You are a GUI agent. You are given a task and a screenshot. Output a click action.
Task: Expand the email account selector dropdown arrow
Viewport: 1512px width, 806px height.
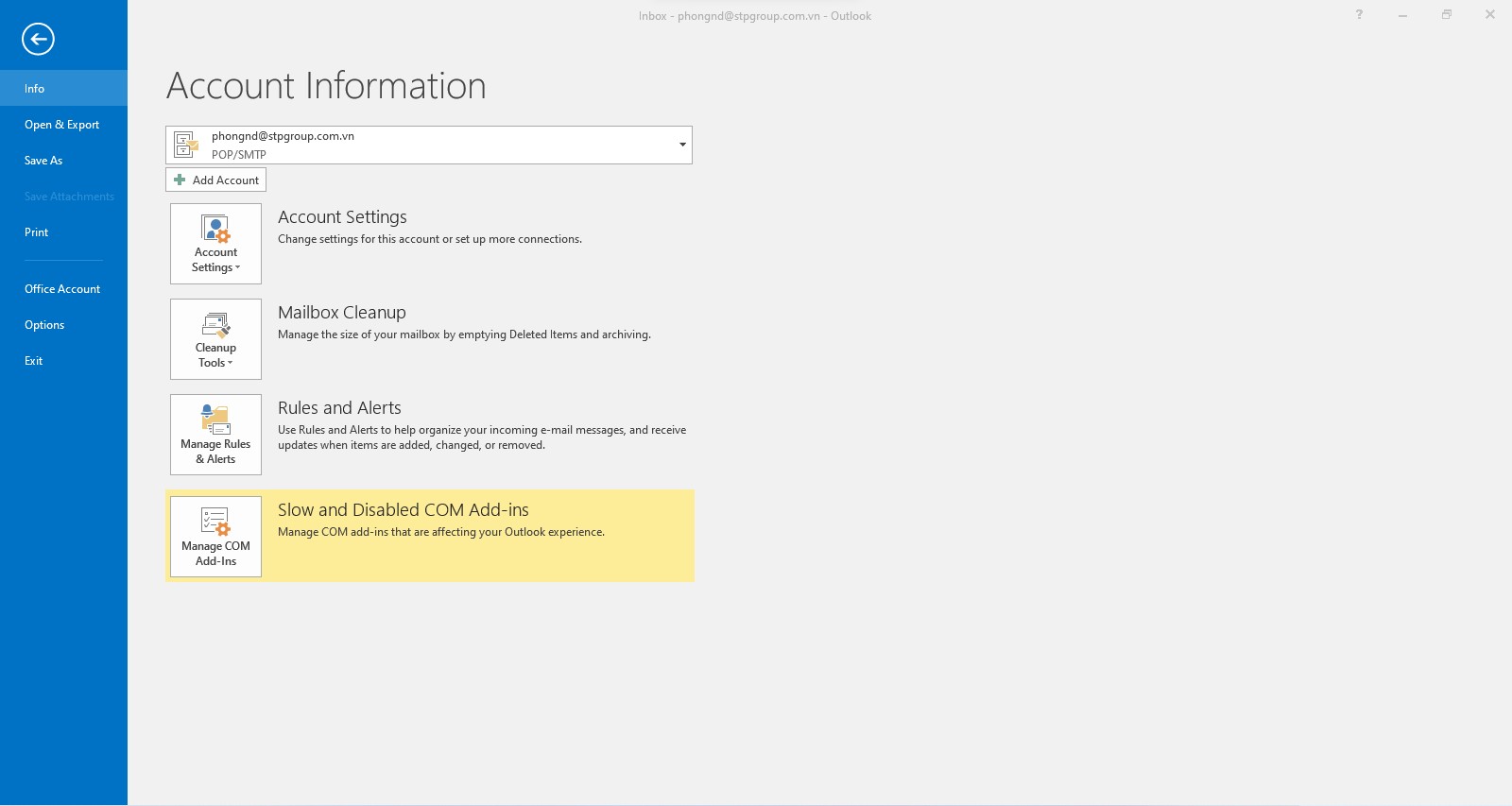click(x=681, y=145)
